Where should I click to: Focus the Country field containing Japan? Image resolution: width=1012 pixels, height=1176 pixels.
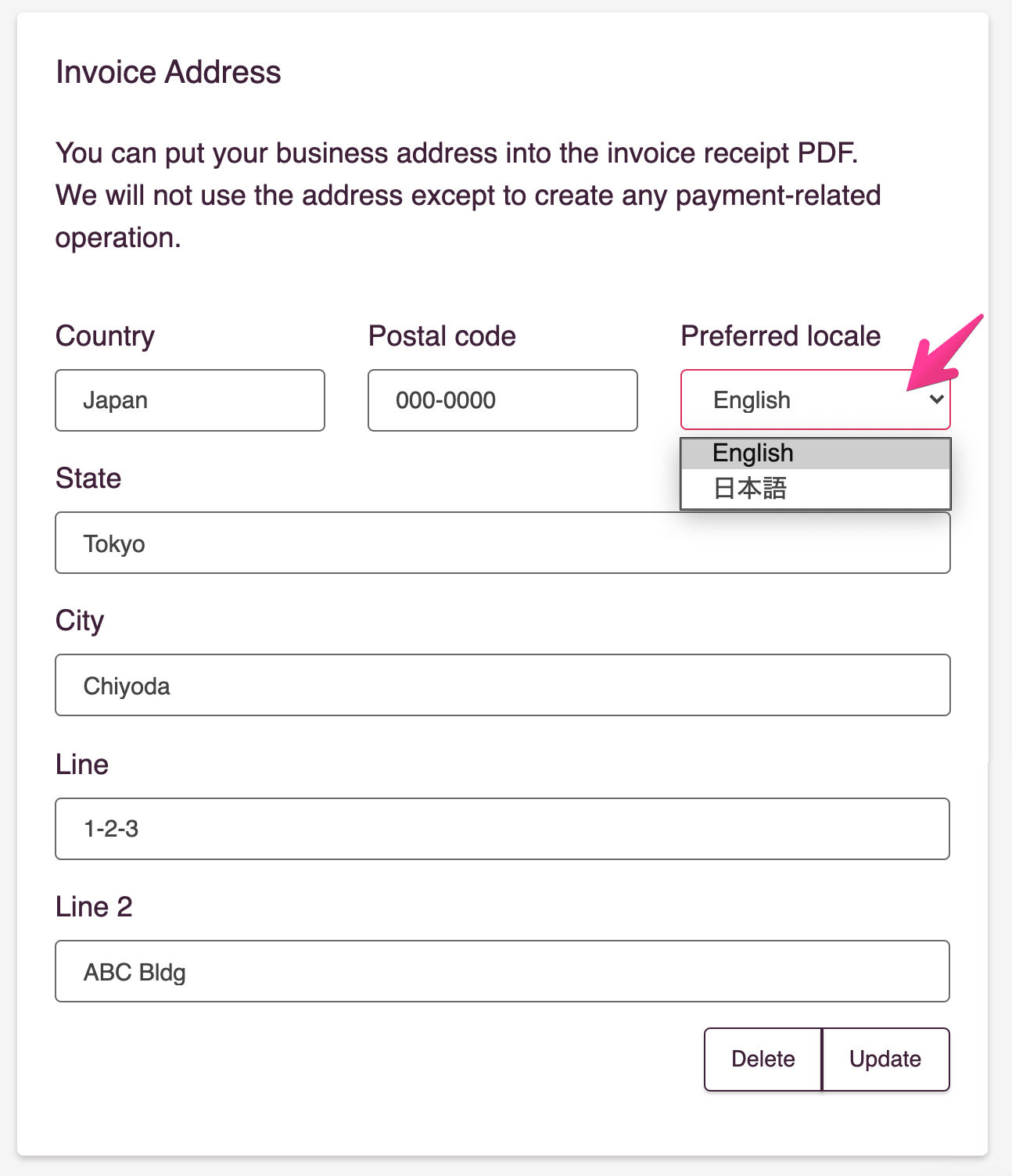point(190,400)
